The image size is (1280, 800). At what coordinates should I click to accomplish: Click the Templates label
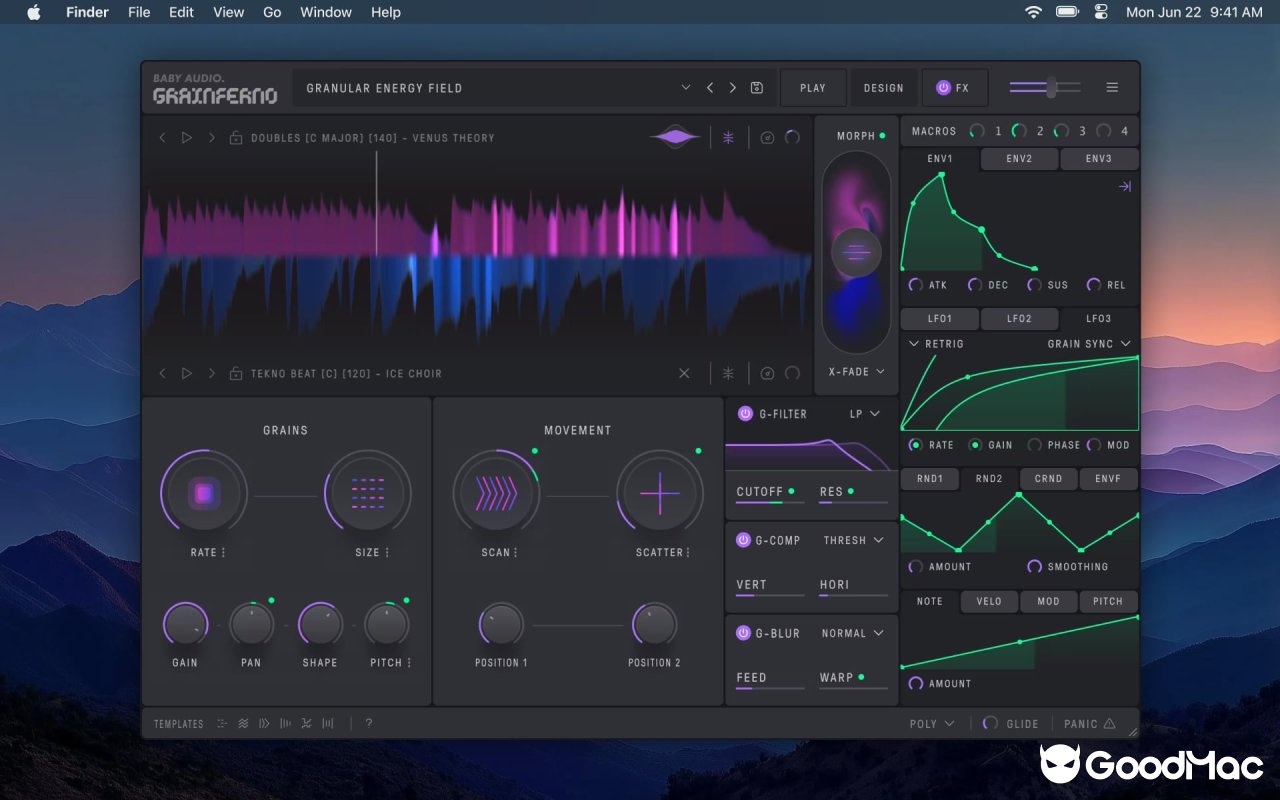pos(179,724)
